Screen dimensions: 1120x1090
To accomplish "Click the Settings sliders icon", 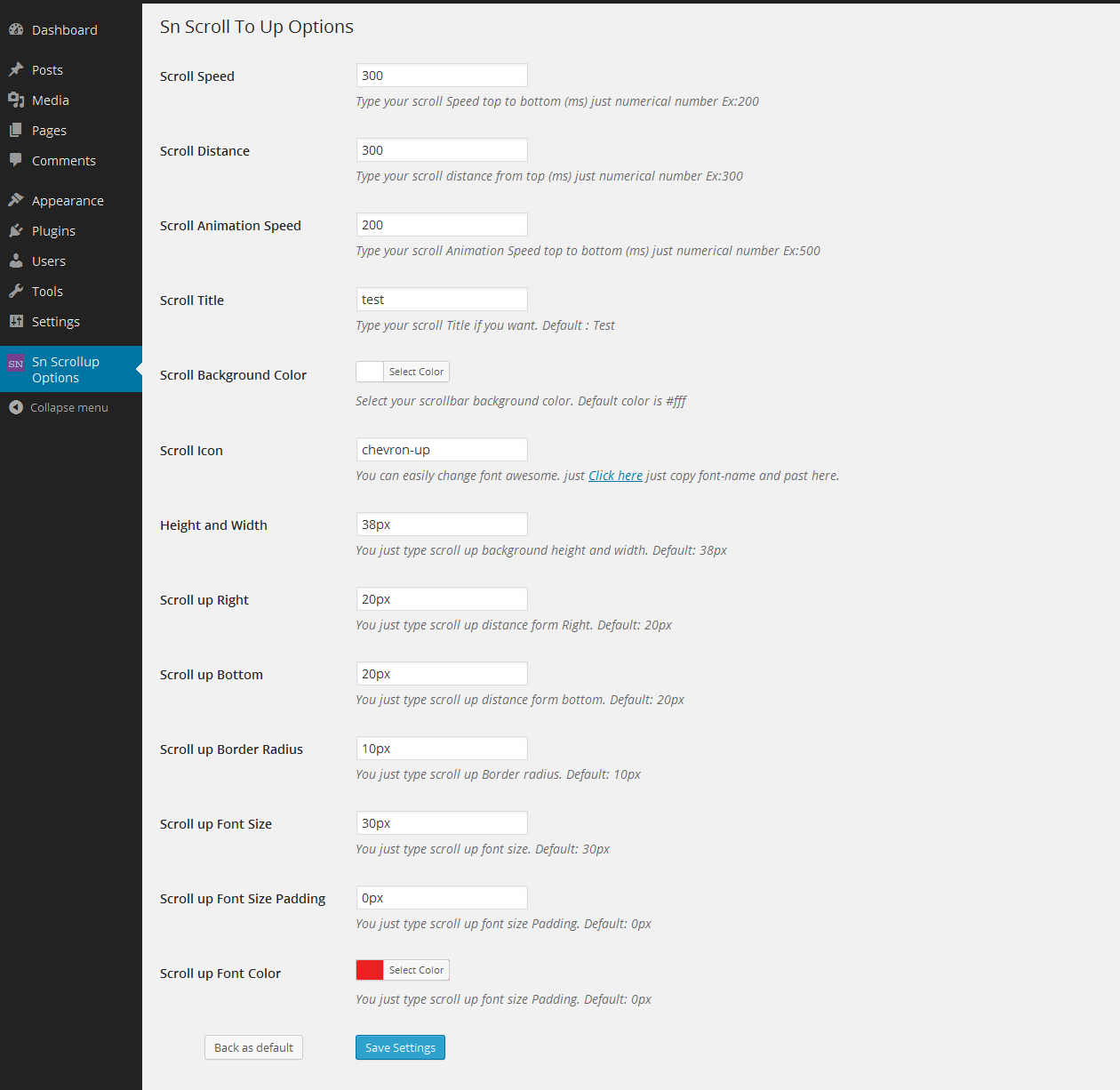I will (16, 321).
